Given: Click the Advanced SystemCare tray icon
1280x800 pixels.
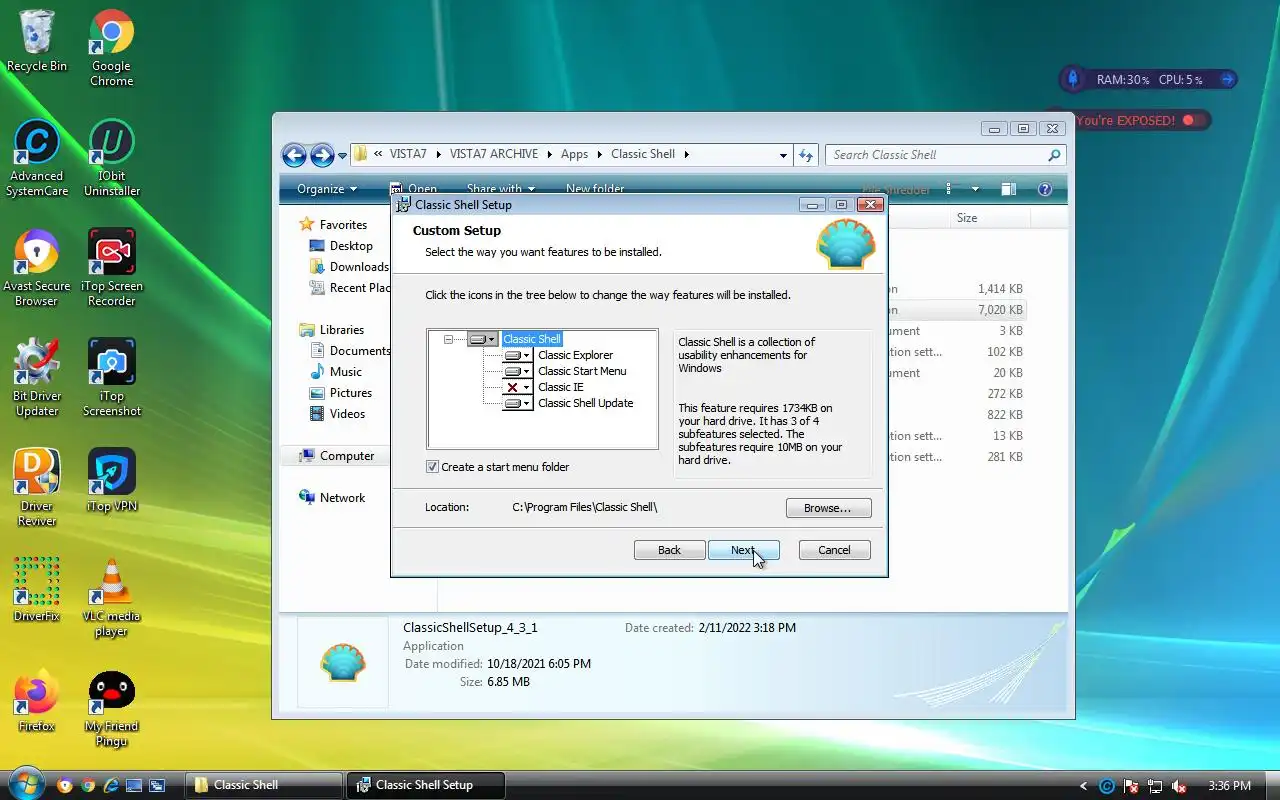Looking at the screenshot, I should coord(1107,786).
